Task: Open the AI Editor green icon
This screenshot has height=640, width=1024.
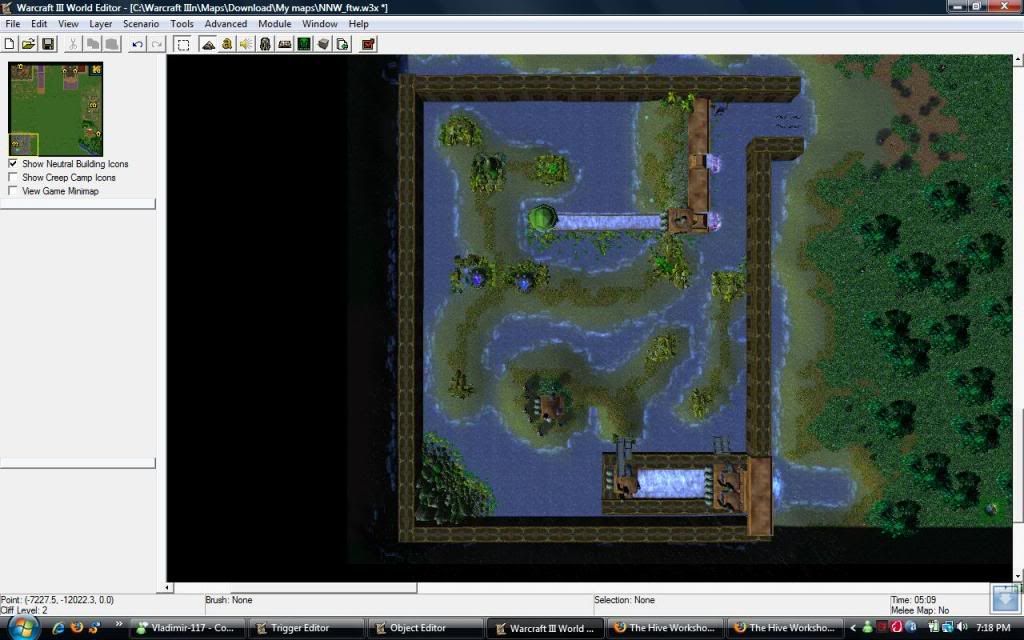Action: [304, 44]
